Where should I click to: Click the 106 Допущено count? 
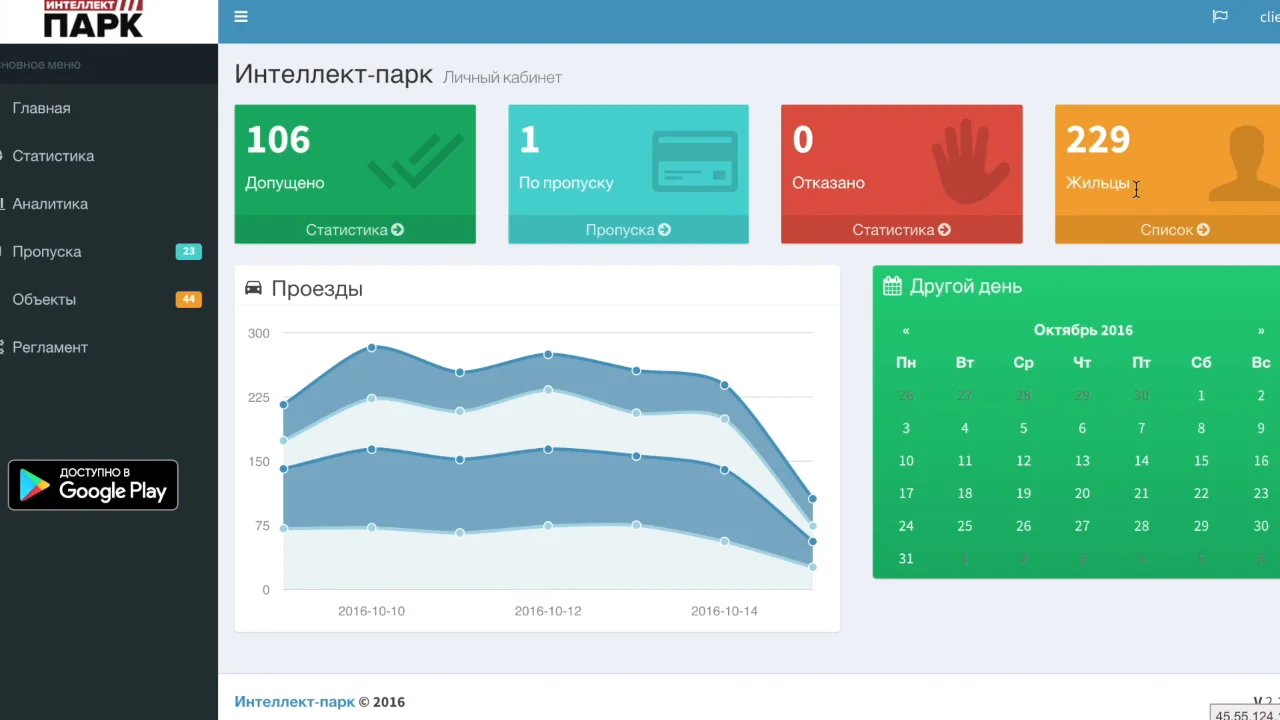[278, 140]
